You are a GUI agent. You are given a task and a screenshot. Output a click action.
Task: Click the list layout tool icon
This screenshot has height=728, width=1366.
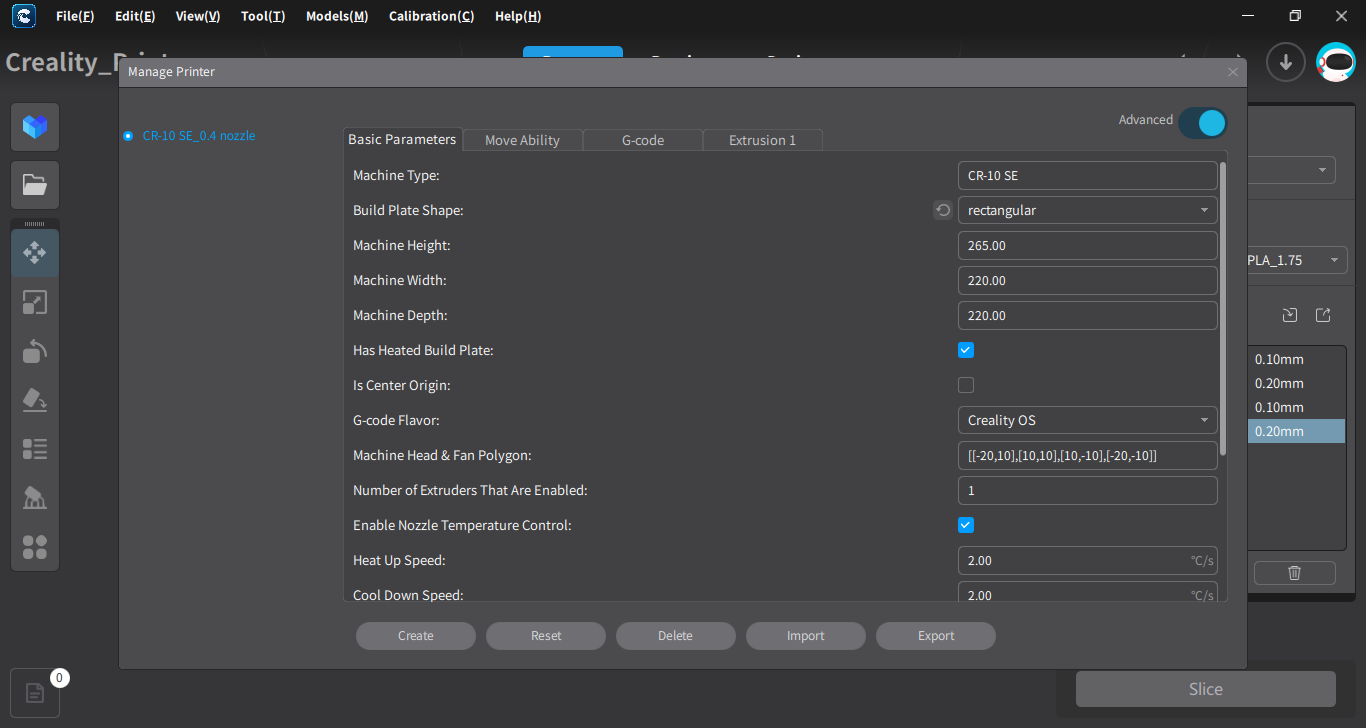pos(35,449)
